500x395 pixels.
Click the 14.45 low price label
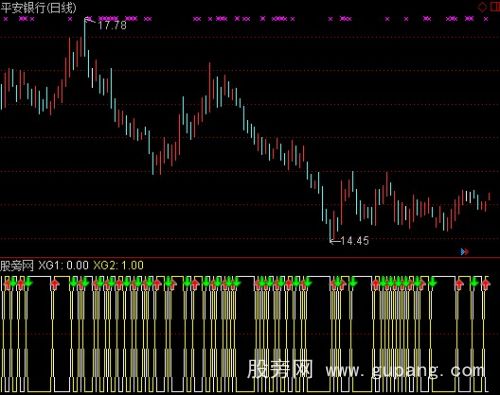[x=355, y=241]
